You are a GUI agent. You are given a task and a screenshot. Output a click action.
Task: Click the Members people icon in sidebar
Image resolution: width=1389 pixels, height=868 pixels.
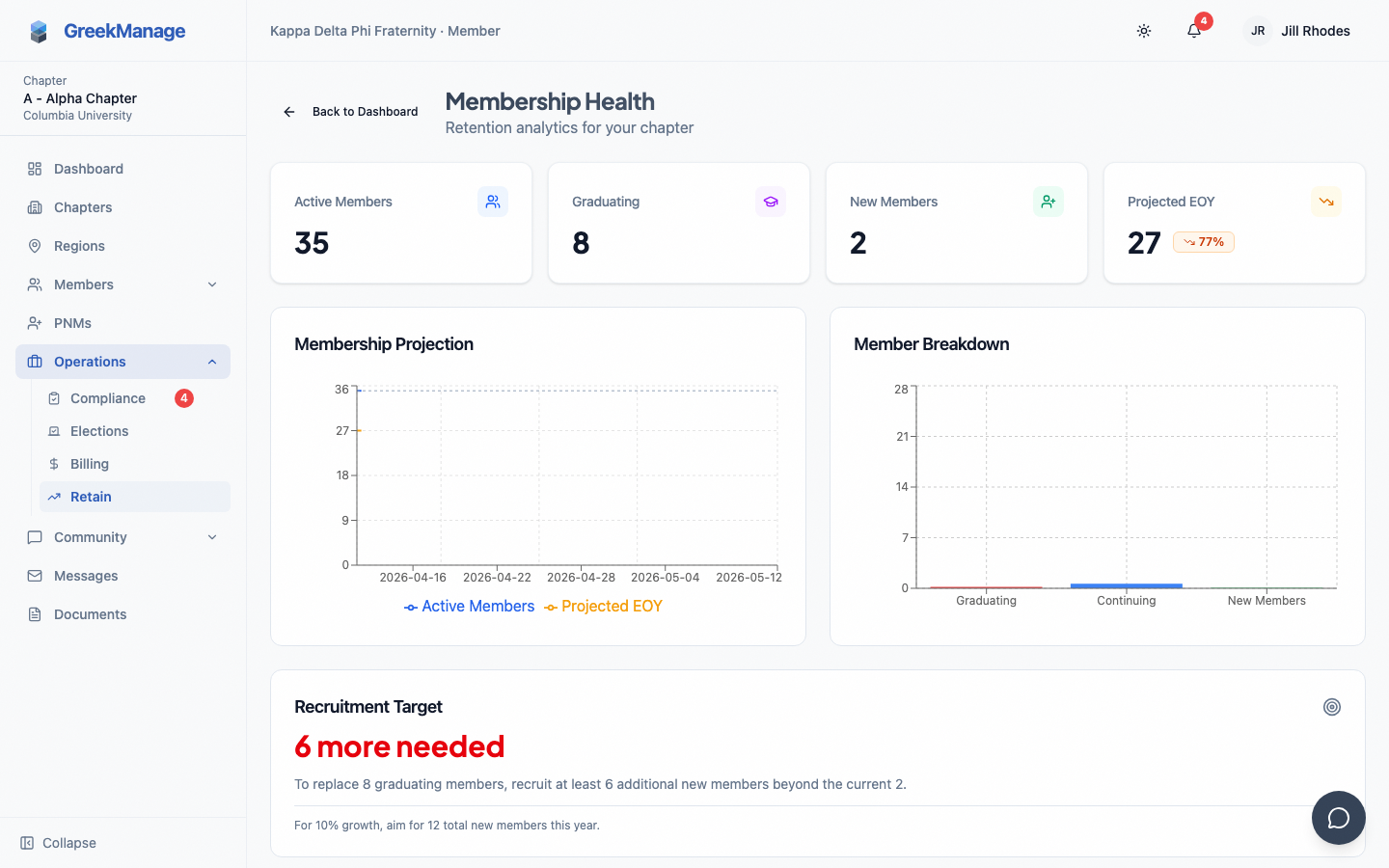click(x=35, y=285)
